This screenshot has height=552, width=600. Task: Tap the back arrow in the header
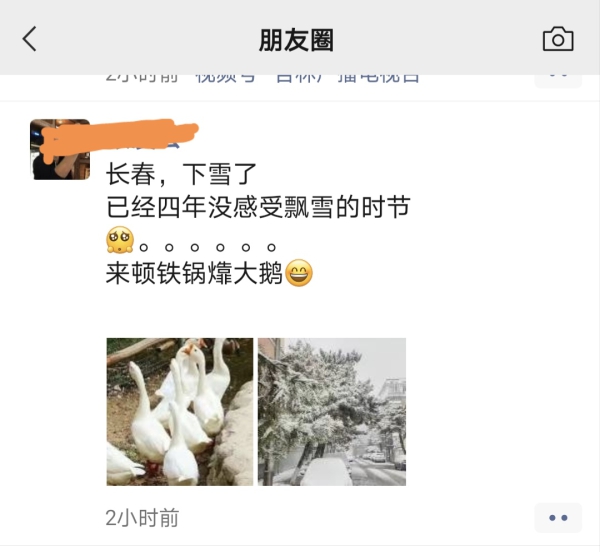pyautogui.click(x=29, y=39)
